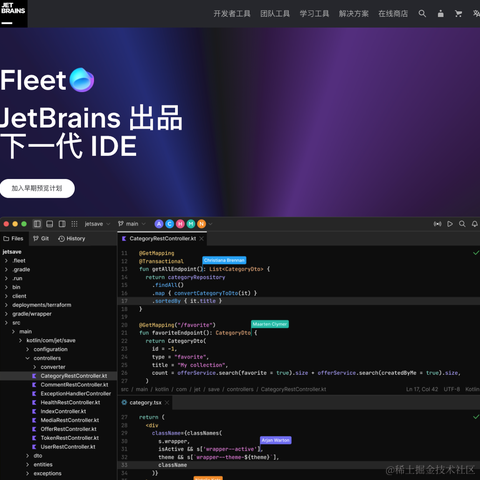Expand the entities folder
The image size is (480, 480).
[27, 465]
